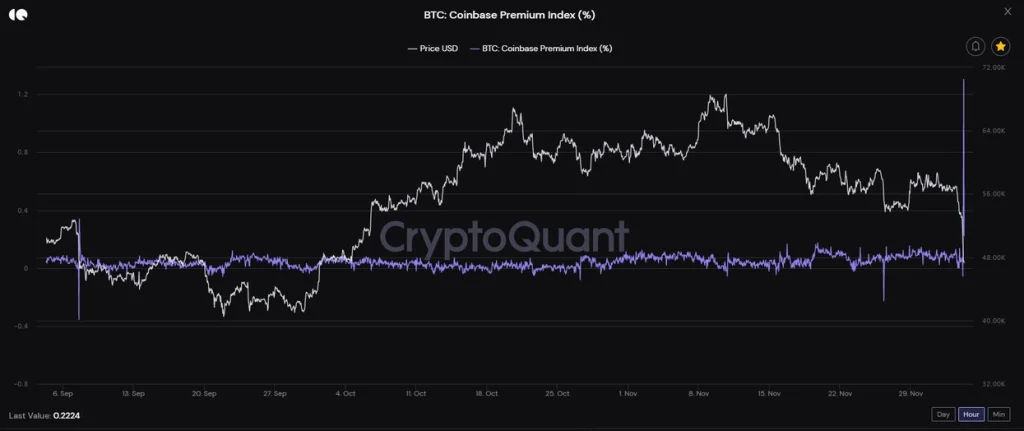Click the 48.00K price axis label

tap(994, 258)
